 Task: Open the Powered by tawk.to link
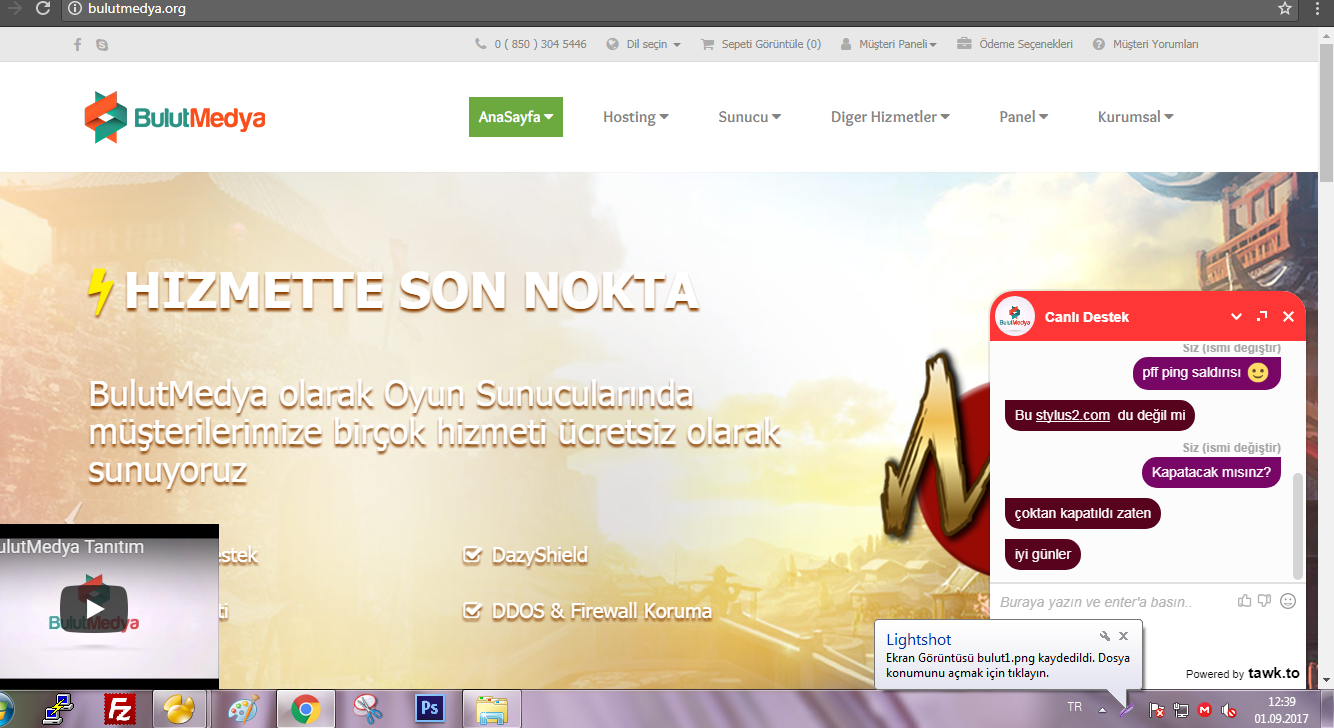(x=1243, y=673)
